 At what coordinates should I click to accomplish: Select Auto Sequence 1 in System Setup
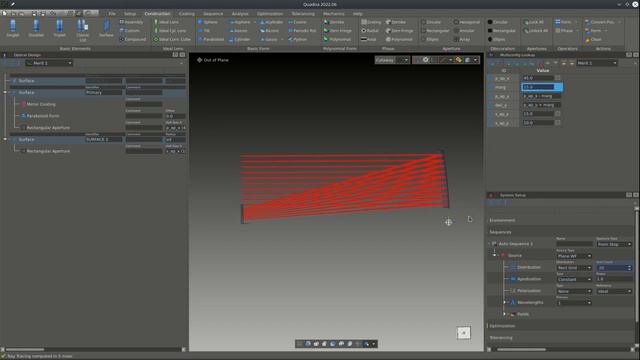[x=515, y=244]
